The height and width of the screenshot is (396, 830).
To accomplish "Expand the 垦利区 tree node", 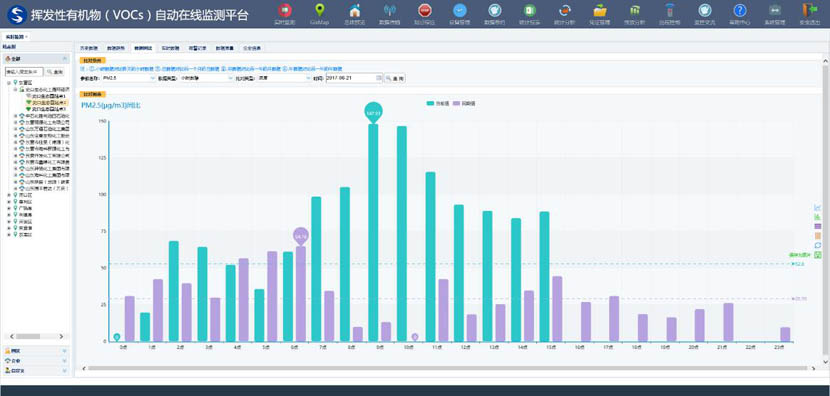I will [x=8, y=202].
